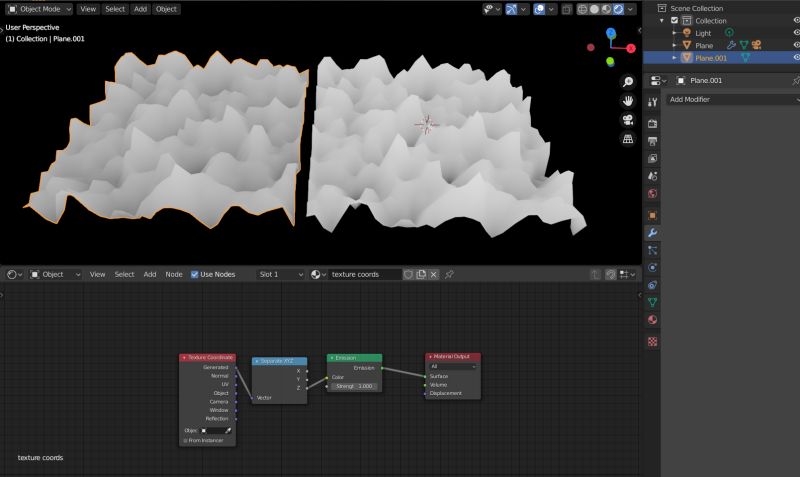This screenshot has width=800, height=477.
Task: Click the new material duplicate icon
Action: pyautogui.click(x=421, y=274)
